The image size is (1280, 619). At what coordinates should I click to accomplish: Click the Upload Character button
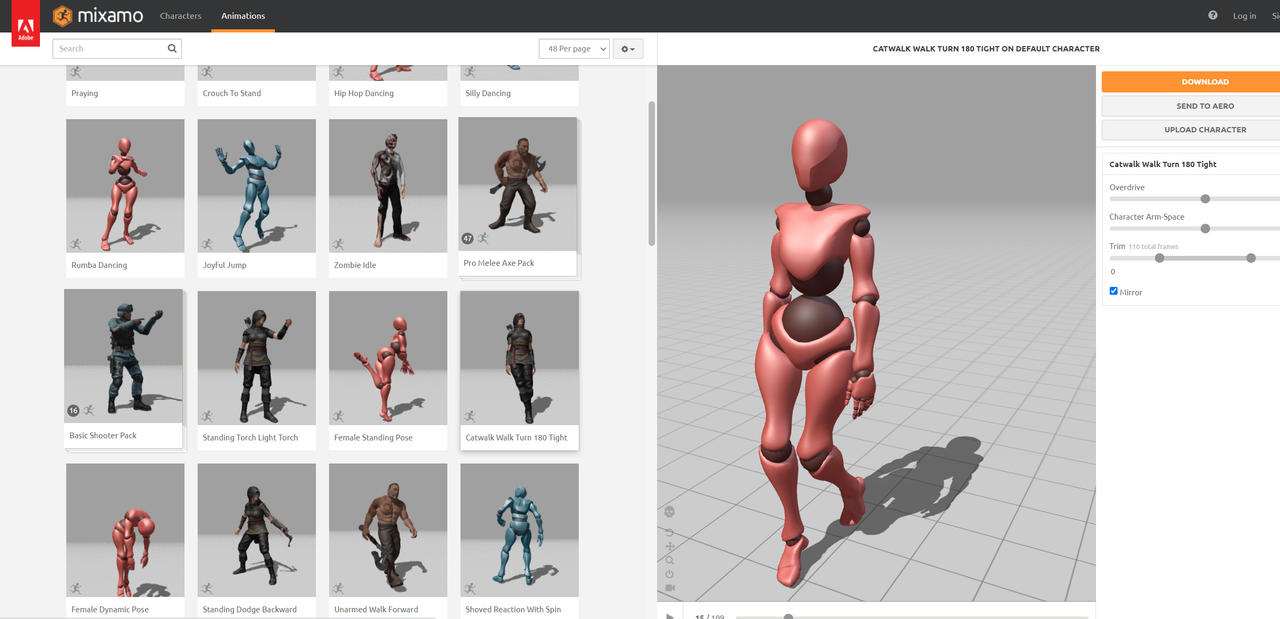click(1204, 130)
